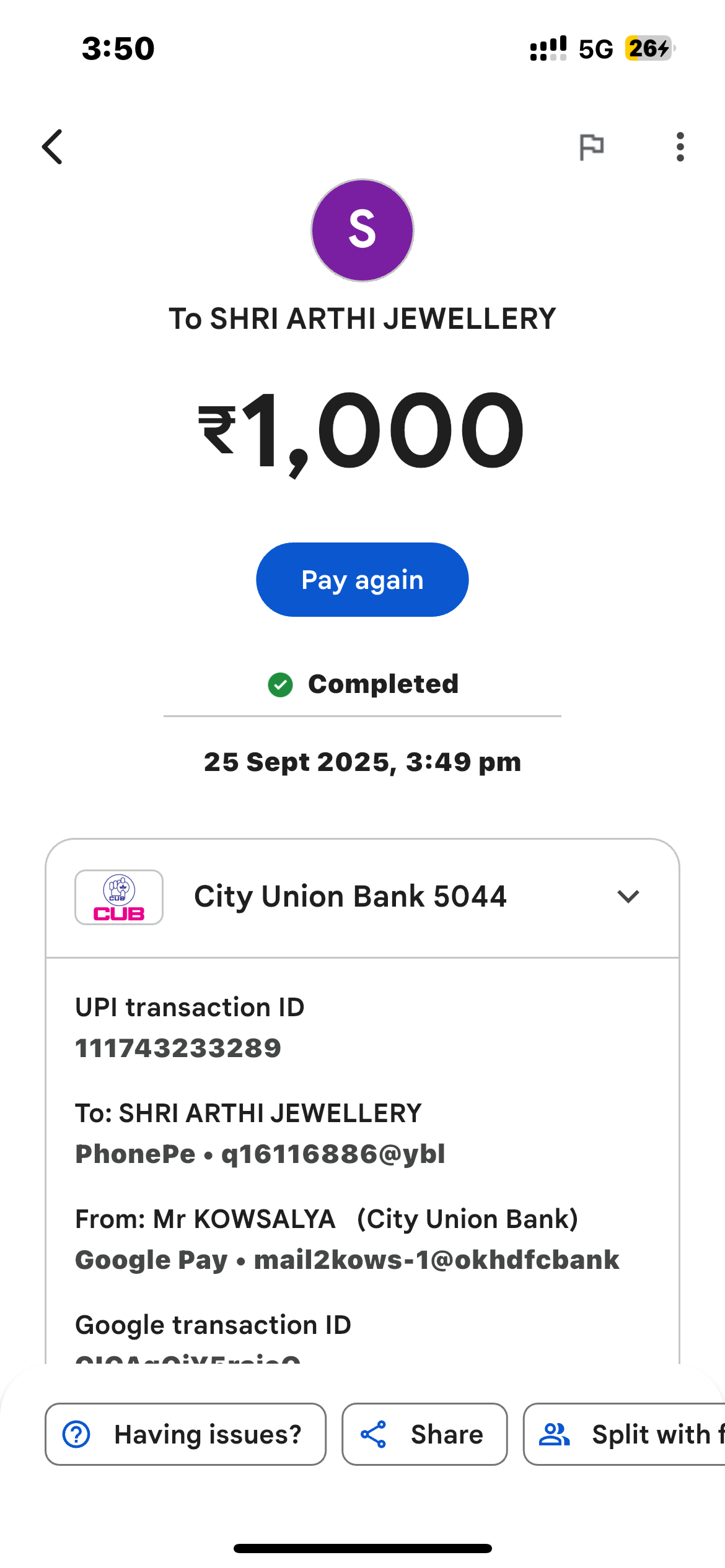Tap the question mark help icon

coord(77,1434)
